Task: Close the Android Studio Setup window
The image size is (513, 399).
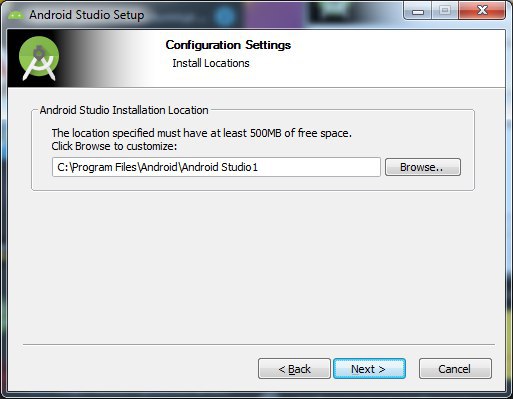Action: (x=482, y=11)
